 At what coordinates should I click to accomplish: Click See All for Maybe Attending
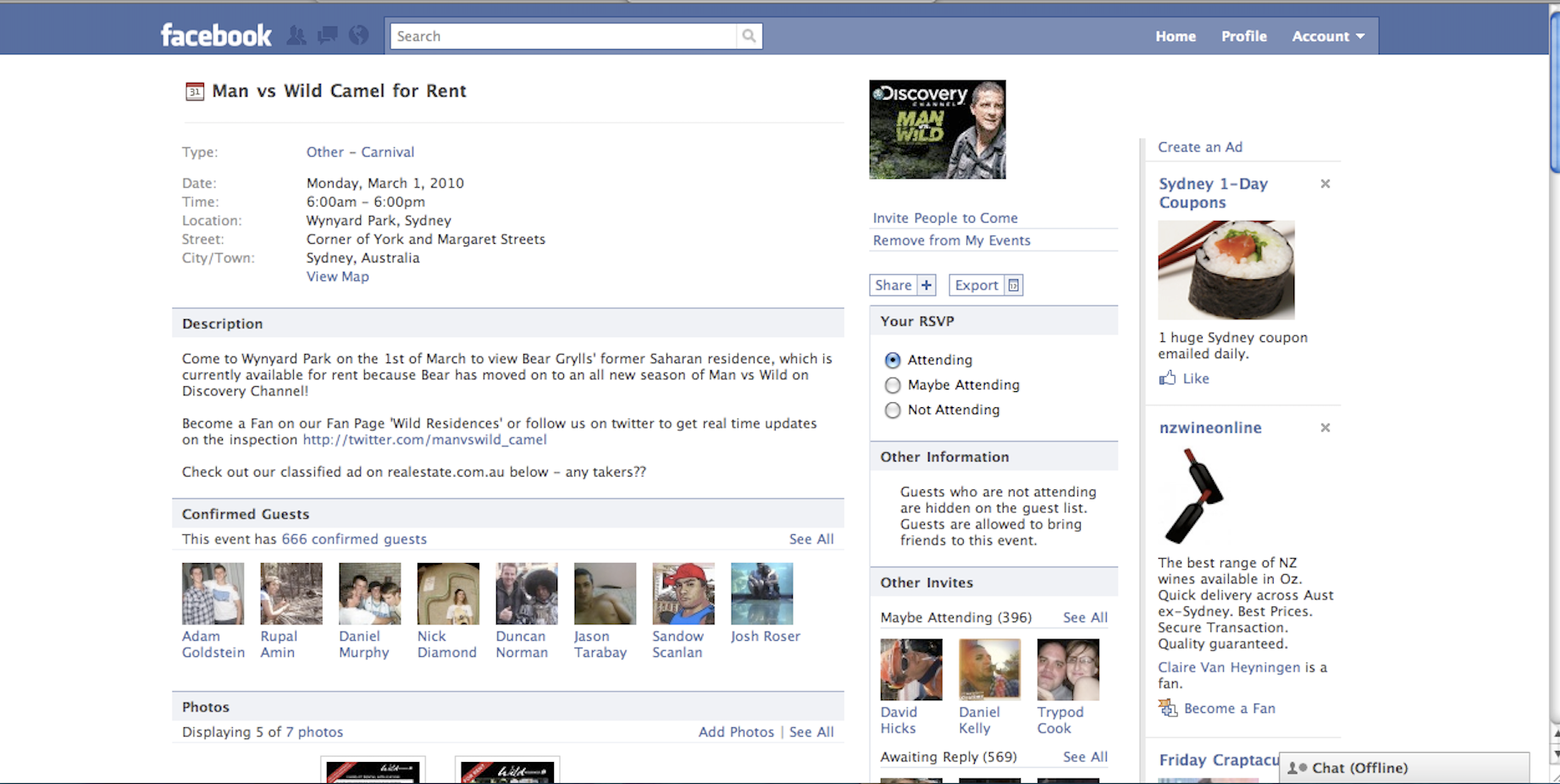coord(1085,618)
